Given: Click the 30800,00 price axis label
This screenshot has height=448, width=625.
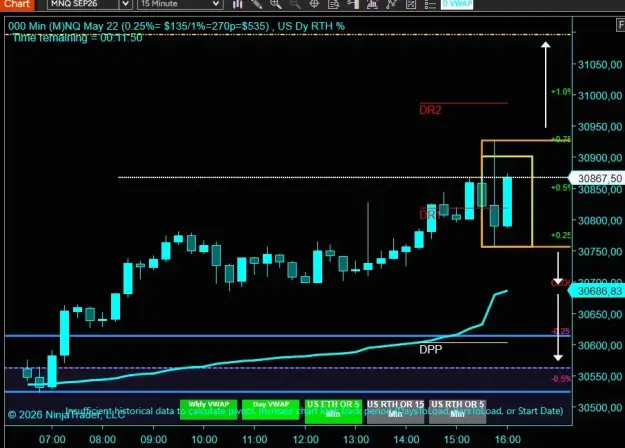Looking at the screenshot, I should click(x=600, y=220).
